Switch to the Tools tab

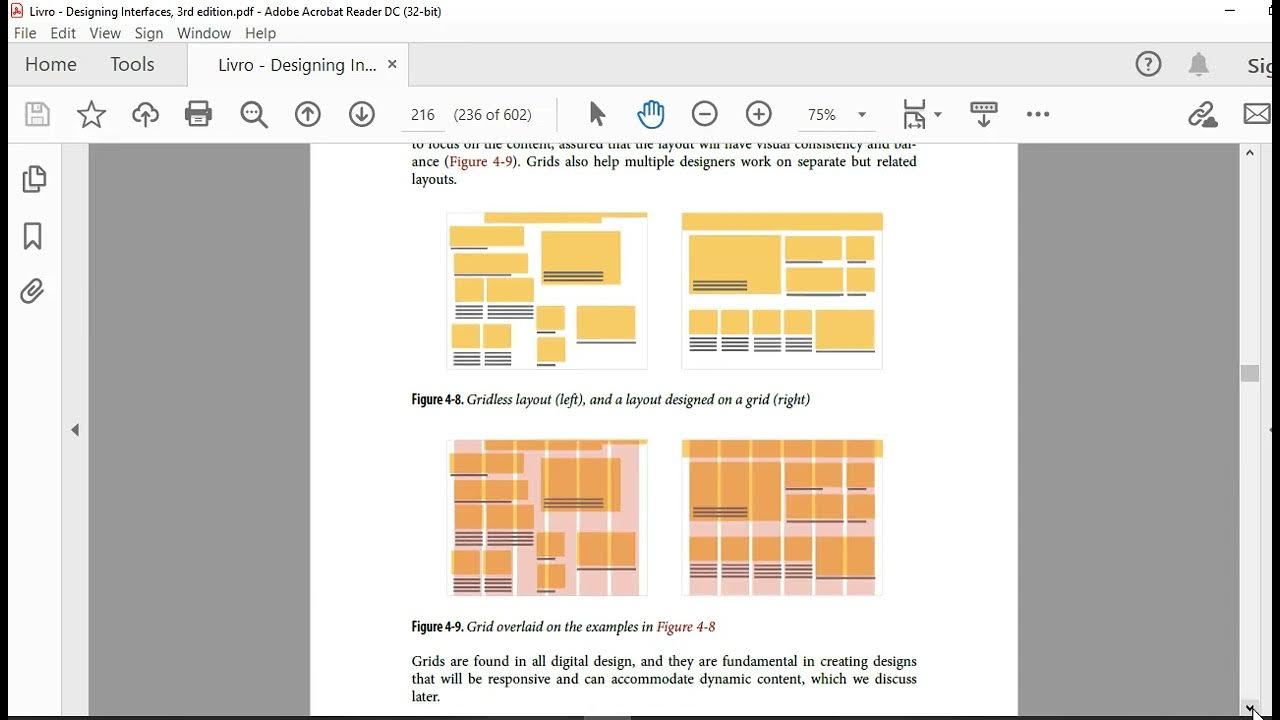(132, 65)
